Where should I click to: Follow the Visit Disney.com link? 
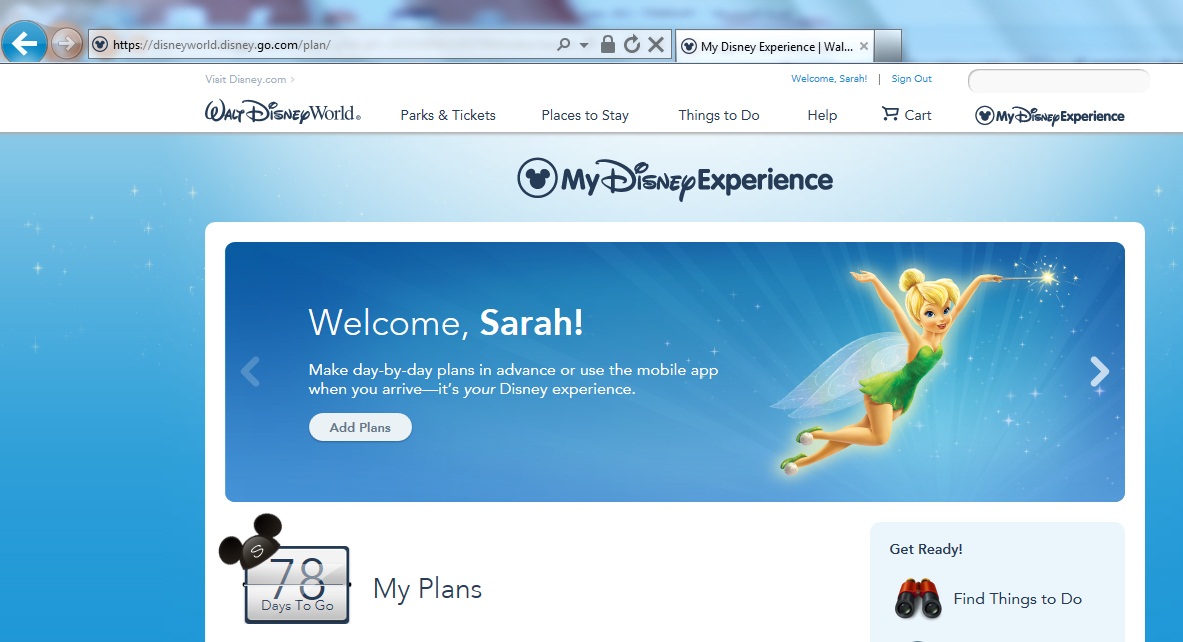[249, 79]
